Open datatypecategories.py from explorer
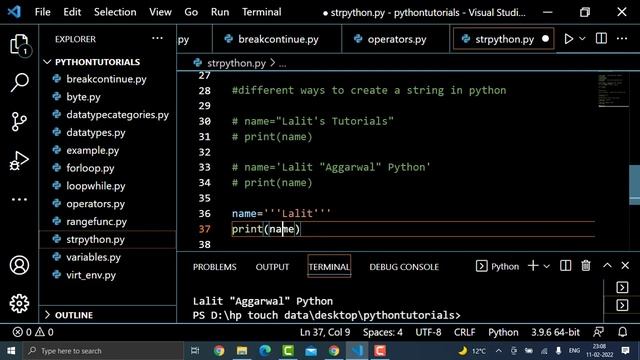Image resolution: width=640 pixels, height=360 pixels. point(117,115)
